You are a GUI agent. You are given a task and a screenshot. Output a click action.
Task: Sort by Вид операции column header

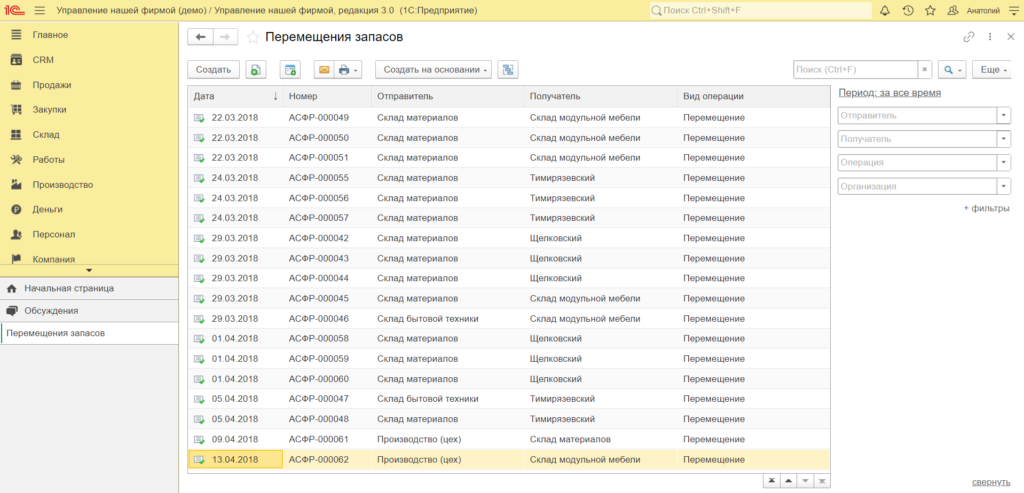(754, 96)
